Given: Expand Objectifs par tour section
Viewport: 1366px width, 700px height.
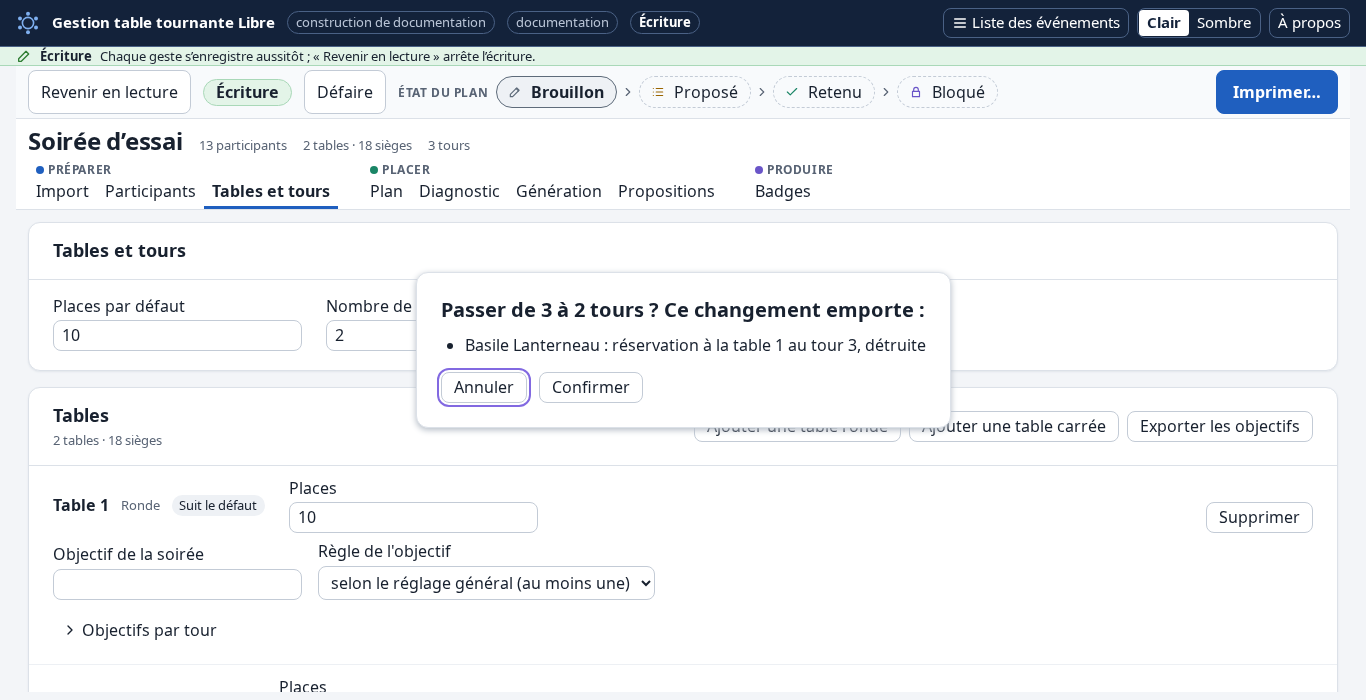Looking at the screenshot, I should click(x=140, y=630).
